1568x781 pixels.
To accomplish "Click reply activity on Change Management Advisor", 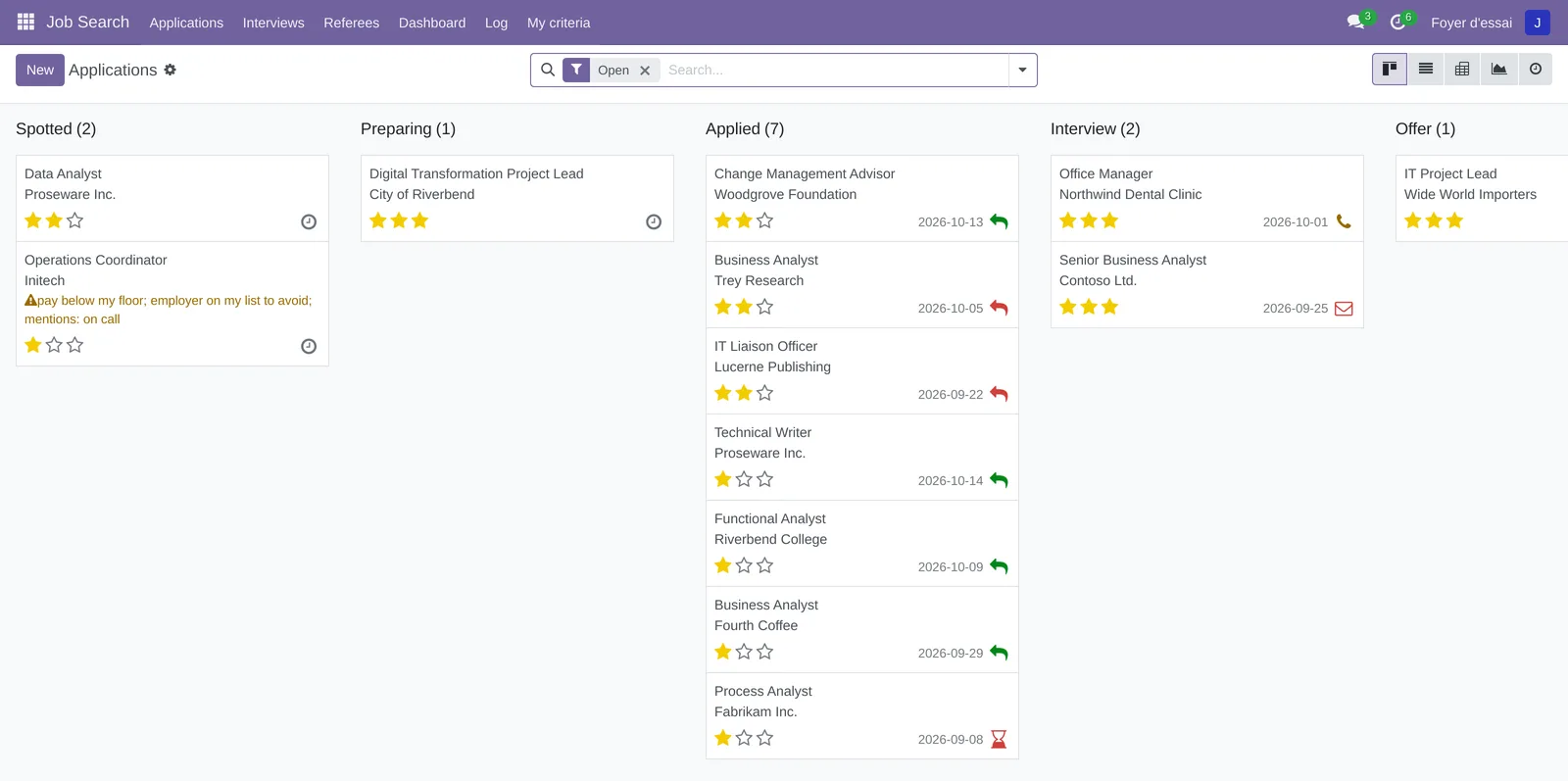I will coord(999,221).
